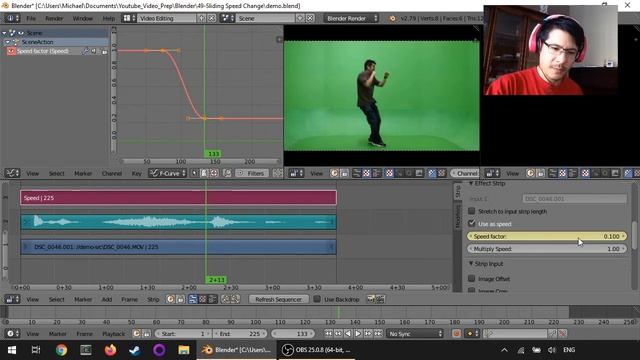Open the graph editor type selector
640x360 pixels.
coord(12,173)
